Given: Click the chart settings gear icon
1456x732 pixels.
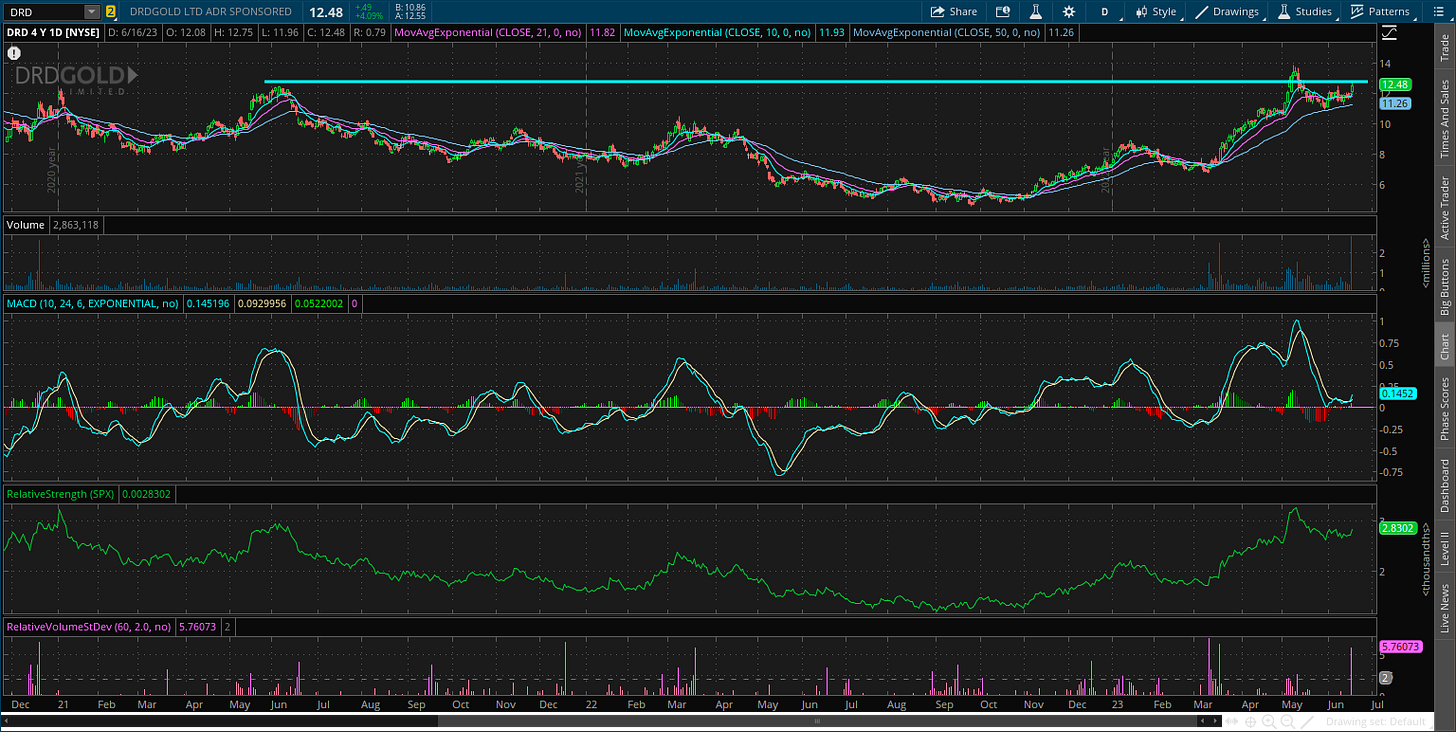Looking at the screenshot, I should (x=1069, y=12).
